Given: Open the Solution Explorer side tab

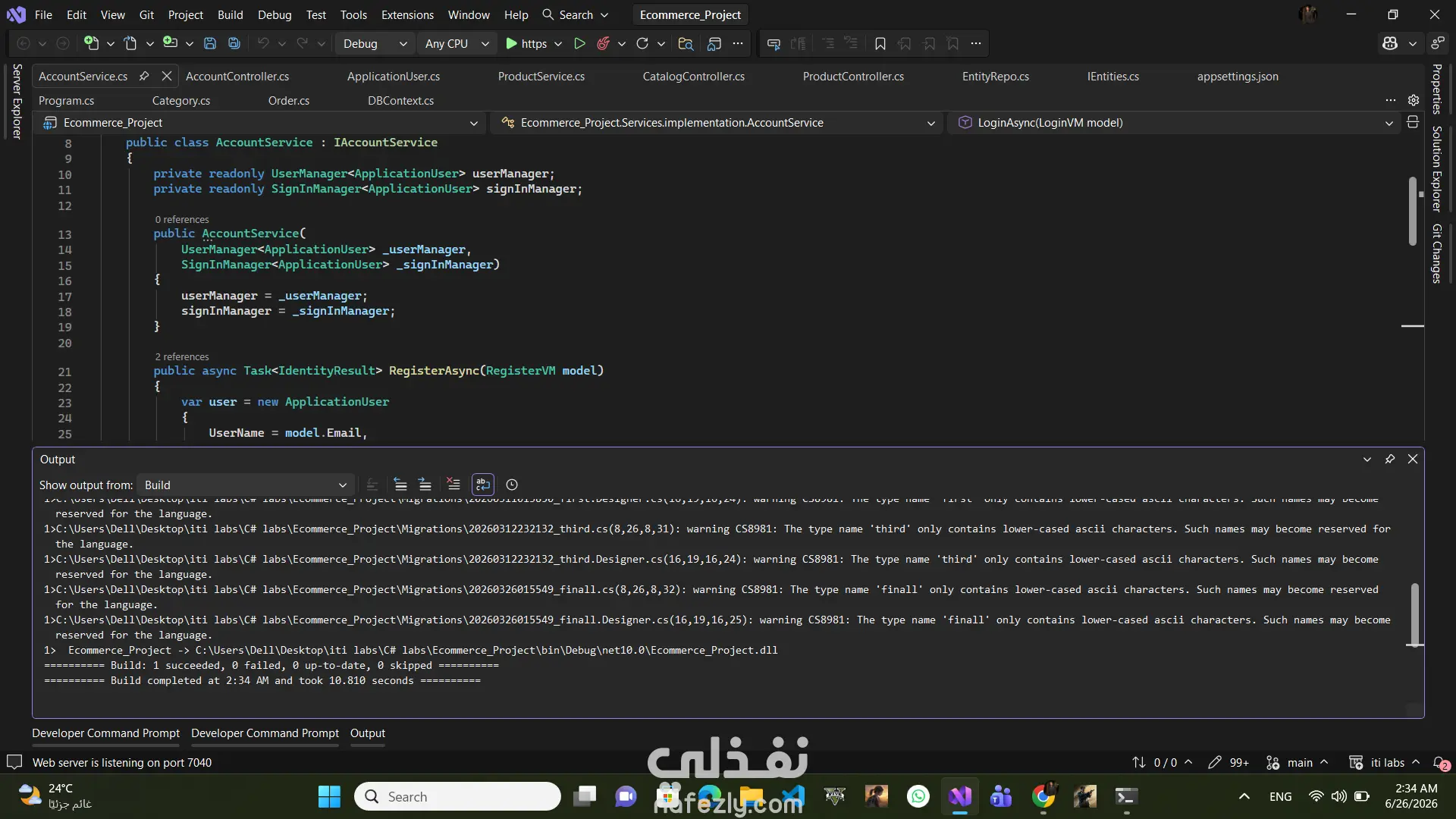Looking at the screenshot, I should 1436,168.
